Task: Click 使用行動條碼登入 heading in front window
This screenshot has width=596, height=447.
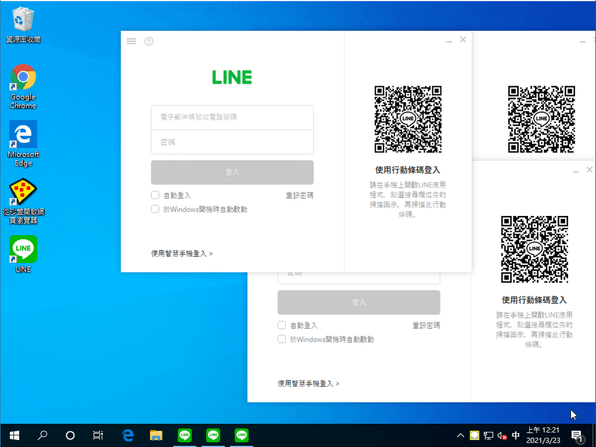Action: click(408, 170)
